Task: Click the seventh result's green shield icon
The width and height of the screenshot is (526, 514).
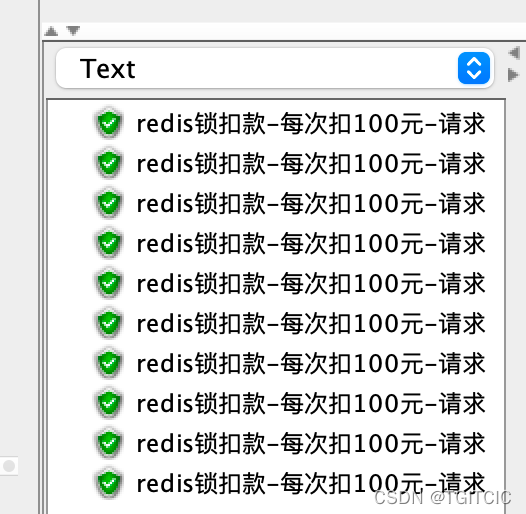Action: click(109, 363)
